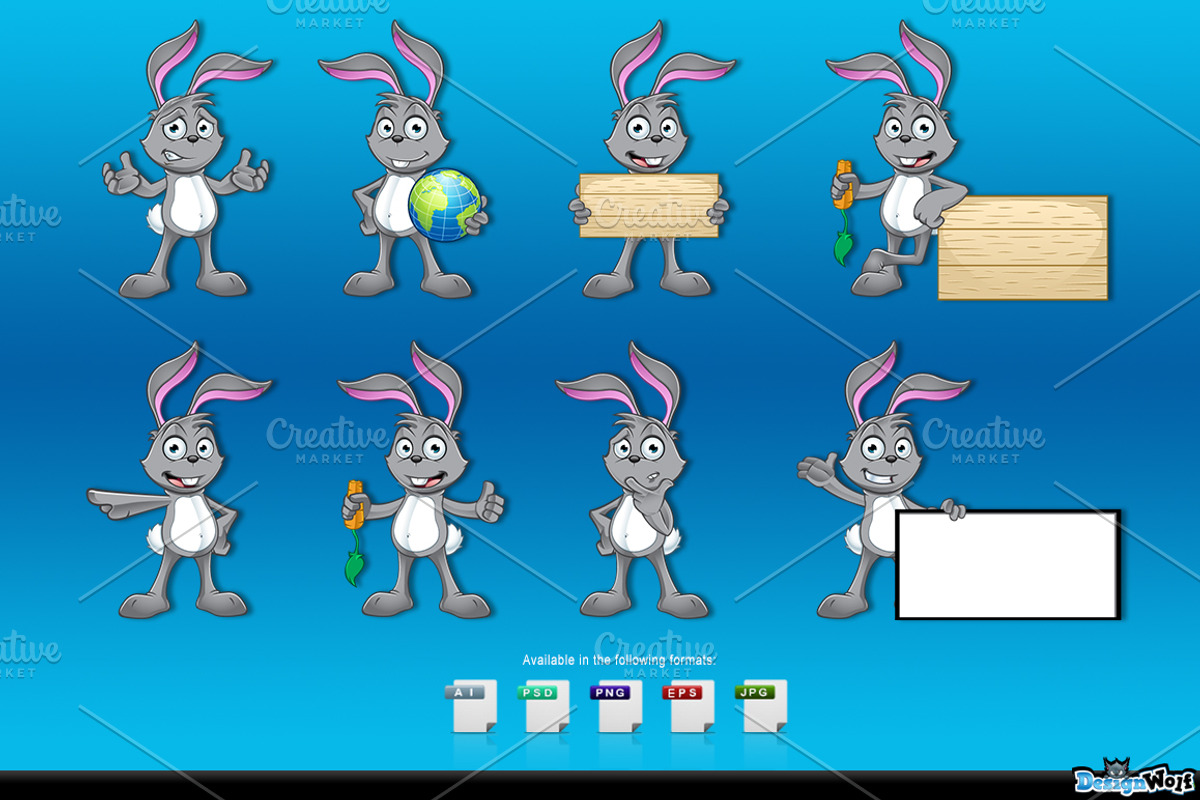
Task: Click the globe held by the bunny
Action: 444,205
